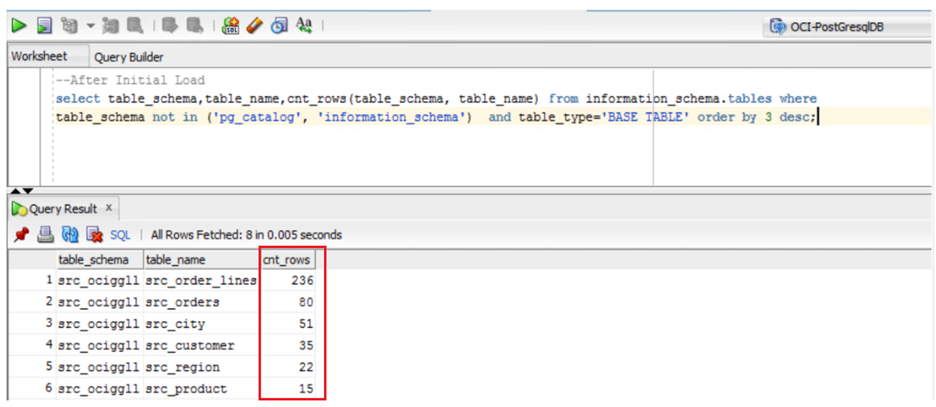Select the src_region table name cell
This screenshot has width=936, height=407.
tap(201, 367)
